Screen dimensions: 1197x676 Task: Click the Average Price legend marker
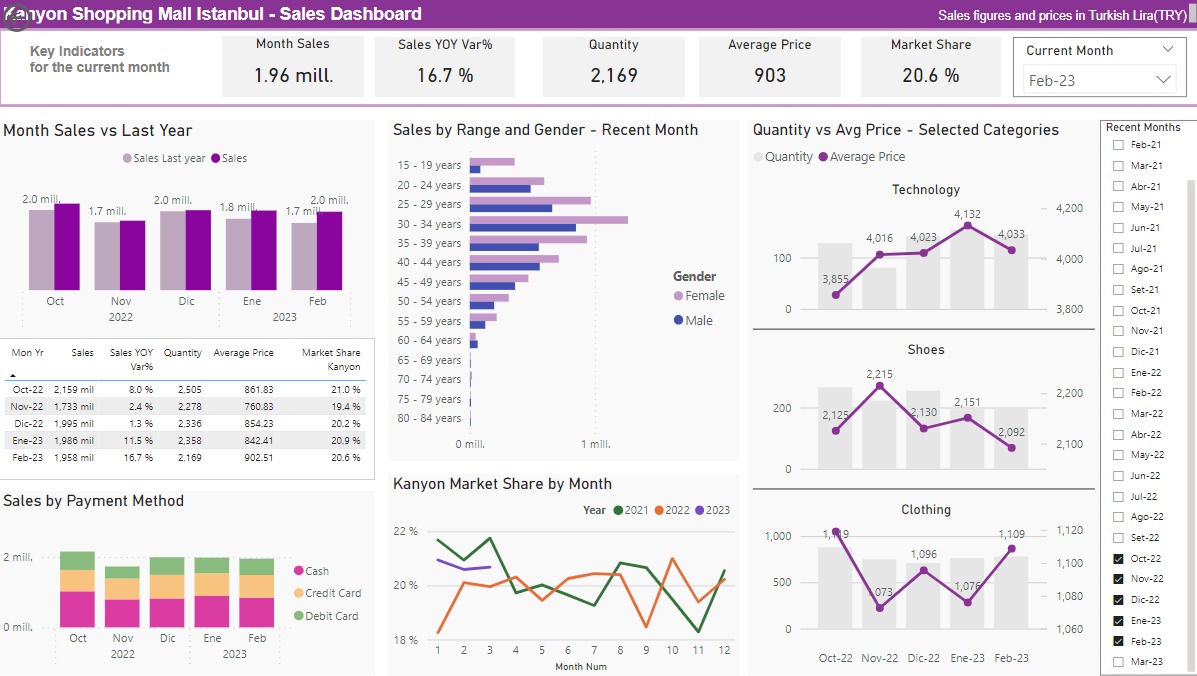coord(823,157)
